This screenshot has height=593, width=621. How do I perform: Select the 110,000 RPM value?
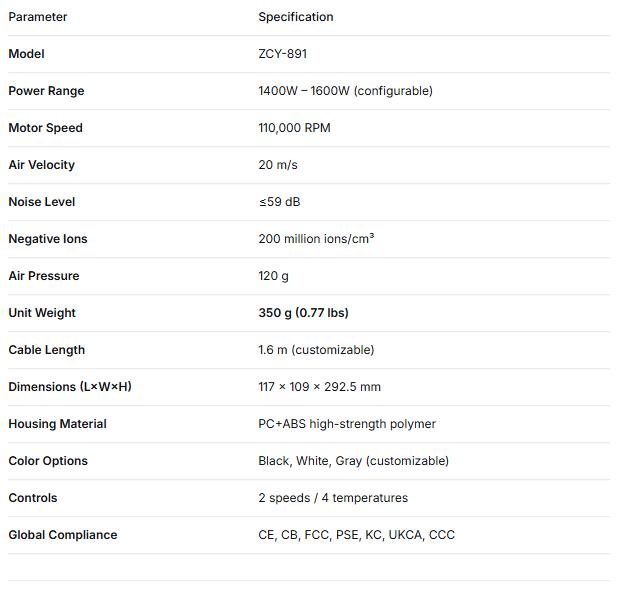294,128
